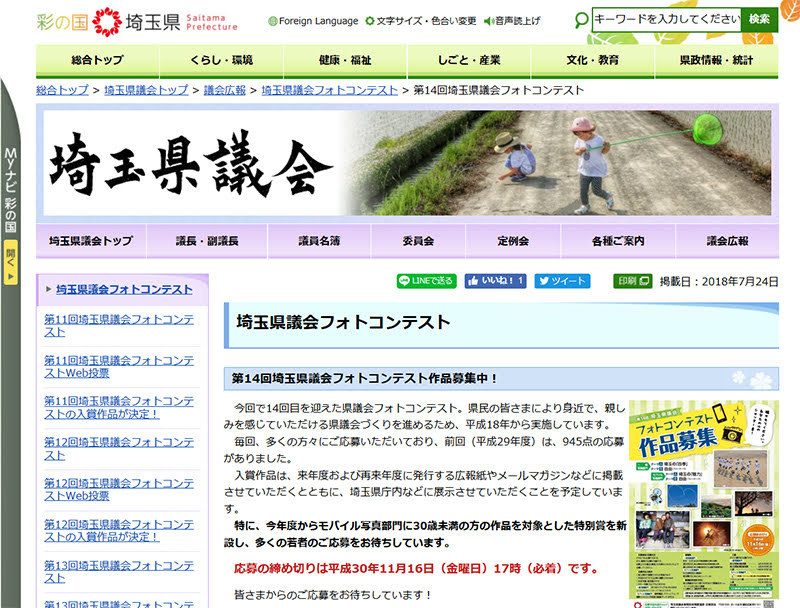Open text size and color settings
The image size is (800, 608).
coord(421,21)
